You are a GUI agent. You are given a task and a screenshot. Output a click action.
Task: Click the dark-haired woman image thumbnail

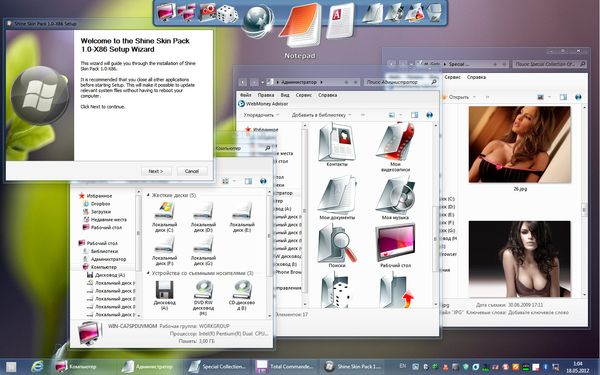click(x=520, y=259)
